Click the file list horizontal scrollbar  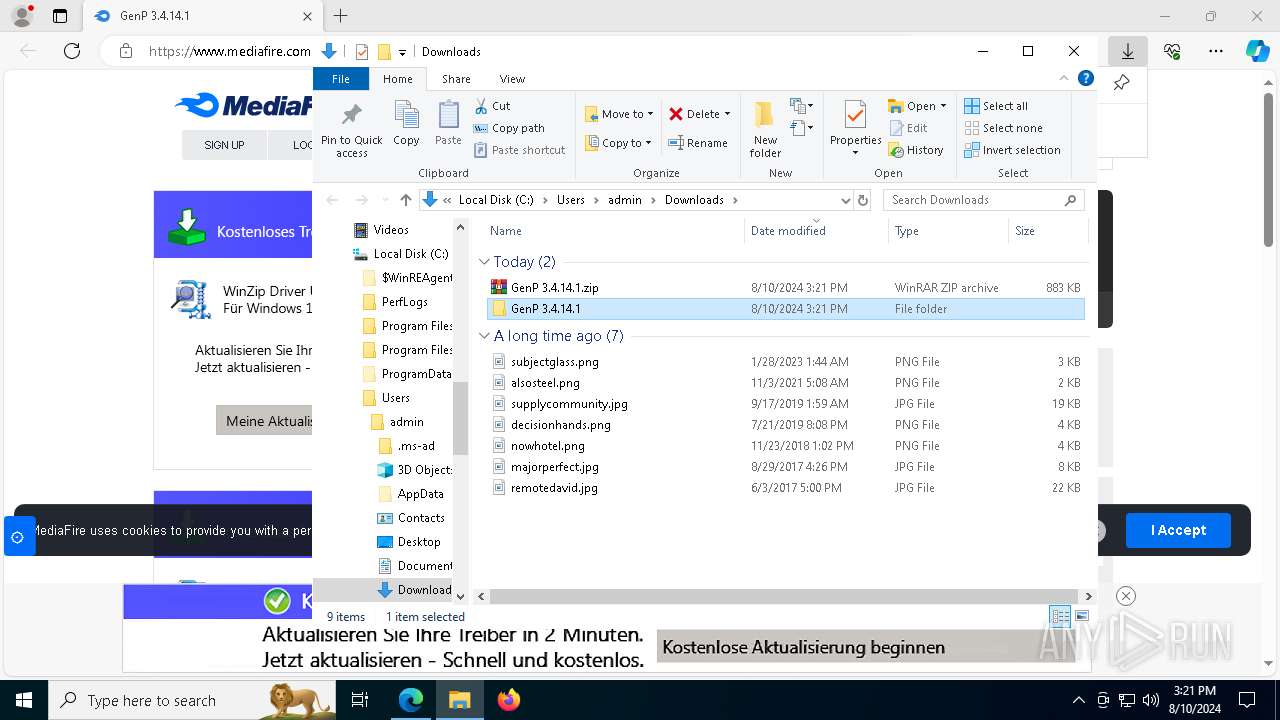pyautogui.click(x=784, y=596)
